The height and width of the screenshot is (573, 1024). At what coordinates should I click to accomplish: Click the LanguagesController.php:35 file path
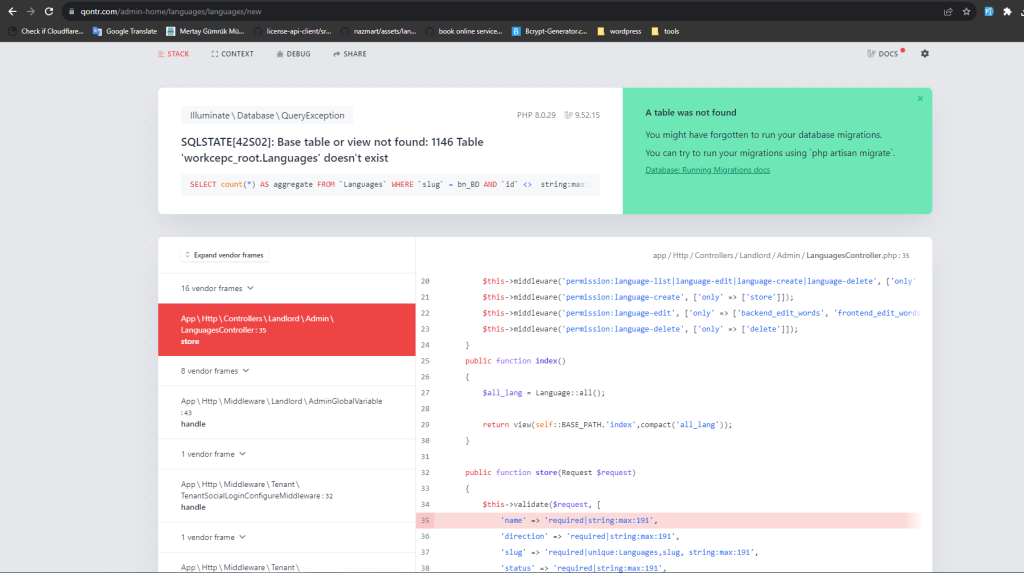(781, 255)
